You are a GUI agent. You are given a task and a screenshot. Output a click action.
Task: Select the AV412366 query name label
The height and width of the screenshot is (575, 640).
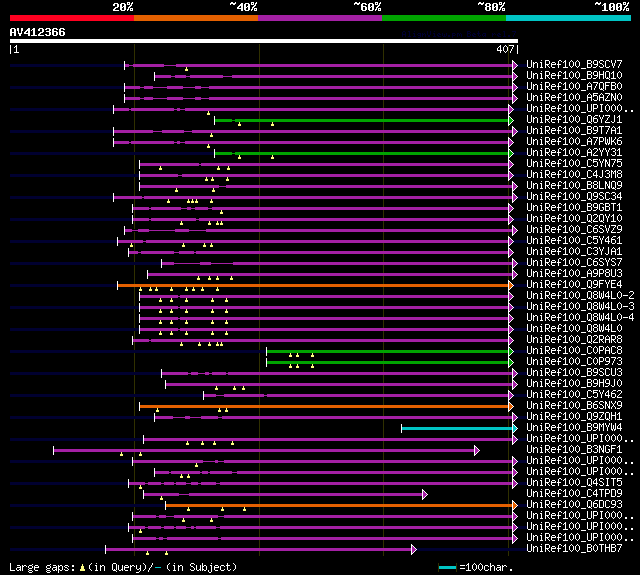click(38, 32)
